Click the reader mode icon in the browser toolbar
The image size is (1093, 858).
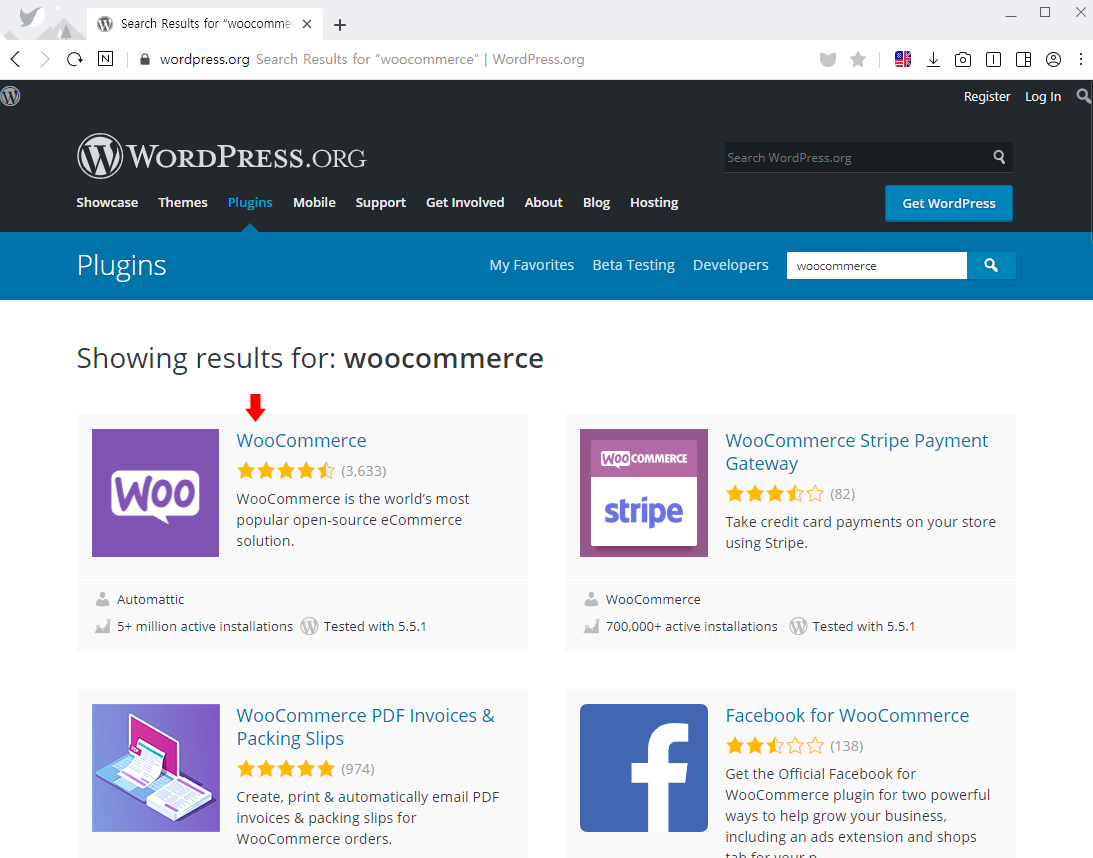click(x=993, y=60)
